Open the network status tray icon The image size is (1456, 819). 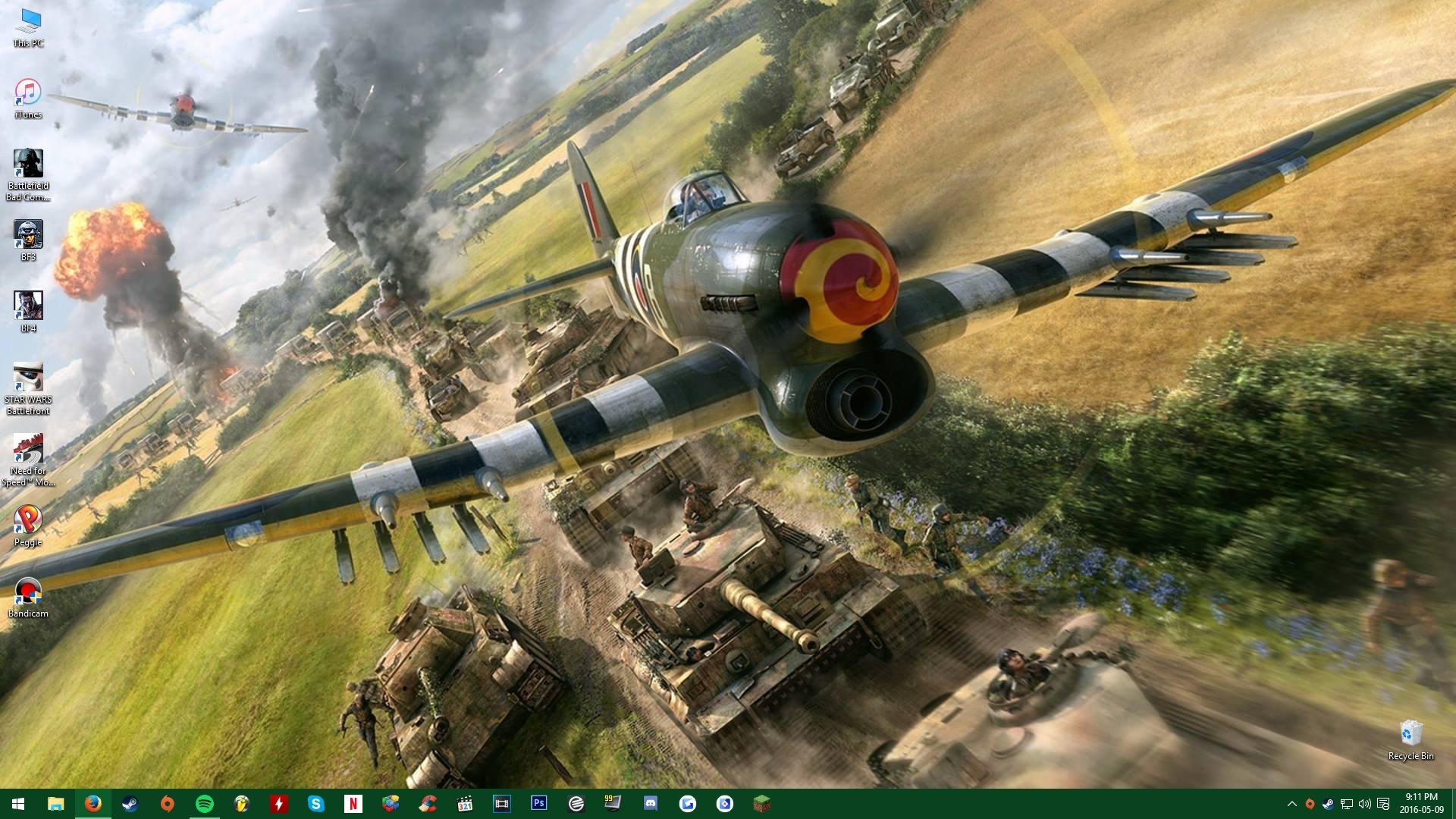click(x=1347, y=804)
